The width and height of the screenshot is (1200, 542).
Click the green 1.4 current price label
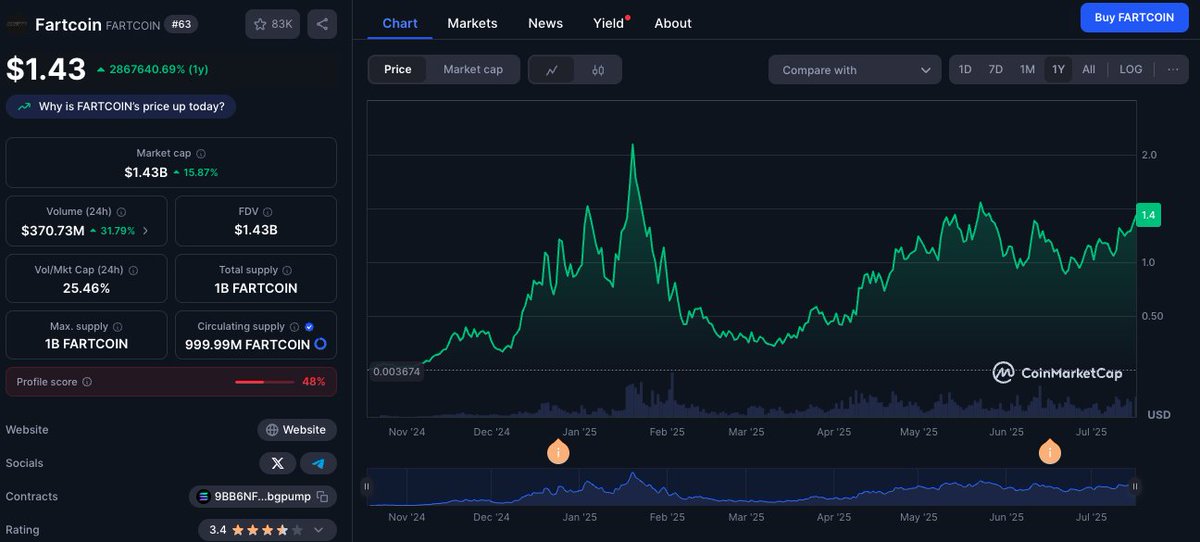[x=1148, y=215]
